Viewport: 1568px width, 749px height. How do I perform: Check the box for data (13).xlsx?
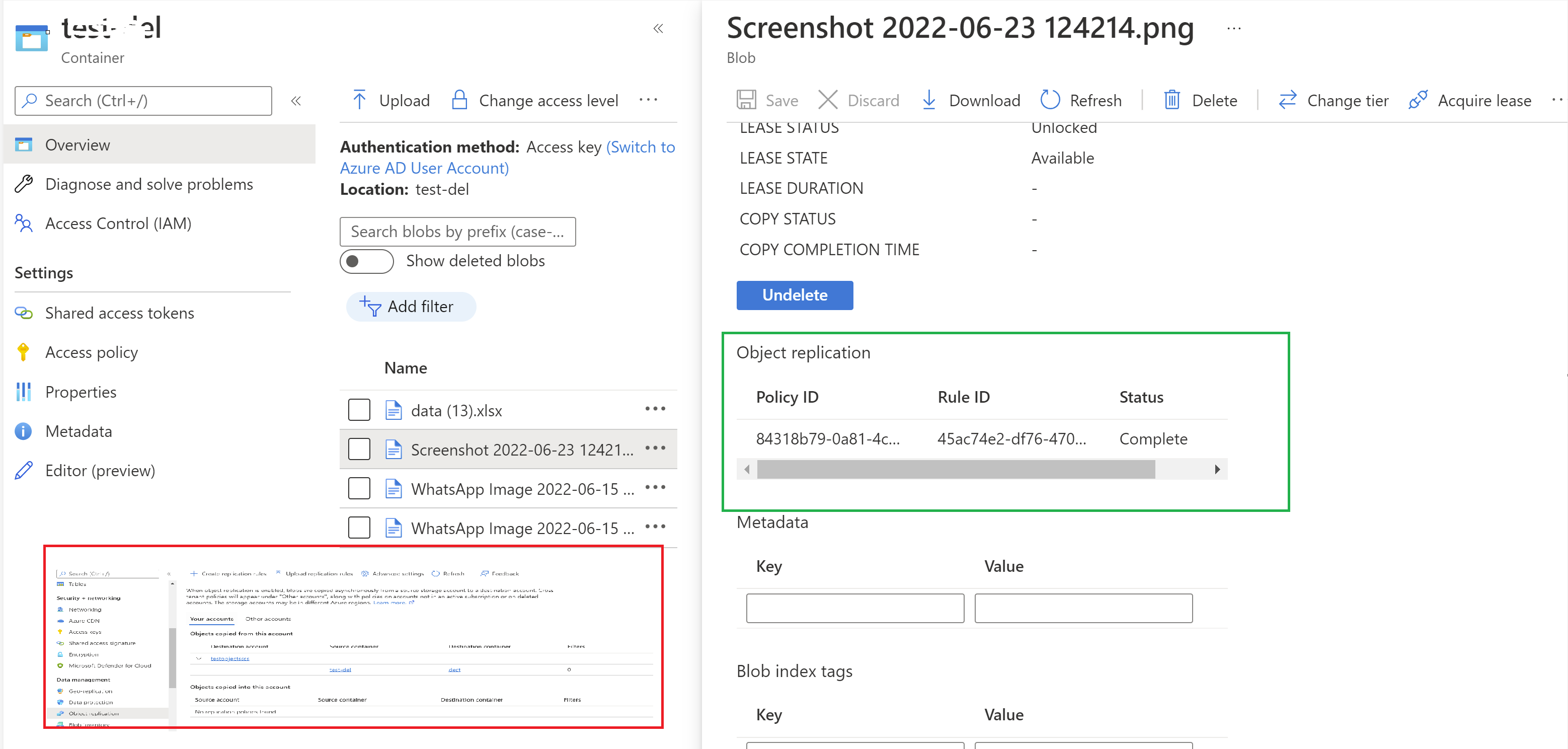(359, 410)
